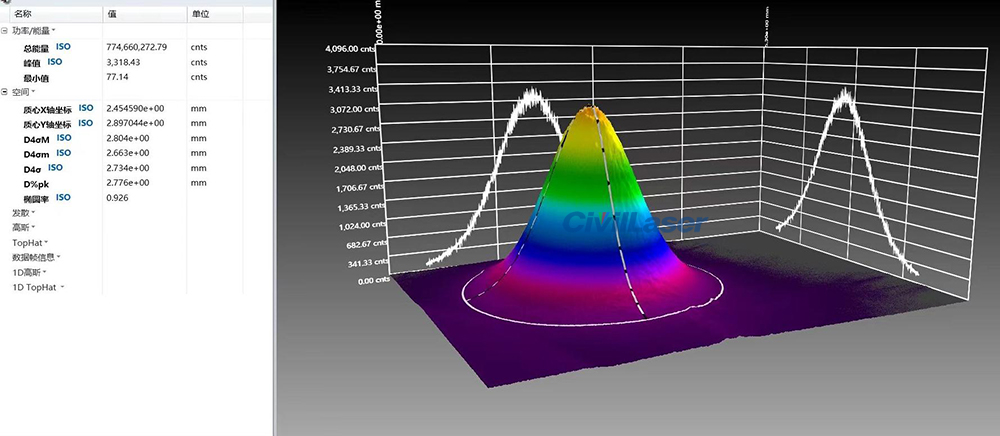Click the ISO badge beside D4σM
Image resolution: width=1000 pixels, height=436 pixels.
(x=64, y=137)
